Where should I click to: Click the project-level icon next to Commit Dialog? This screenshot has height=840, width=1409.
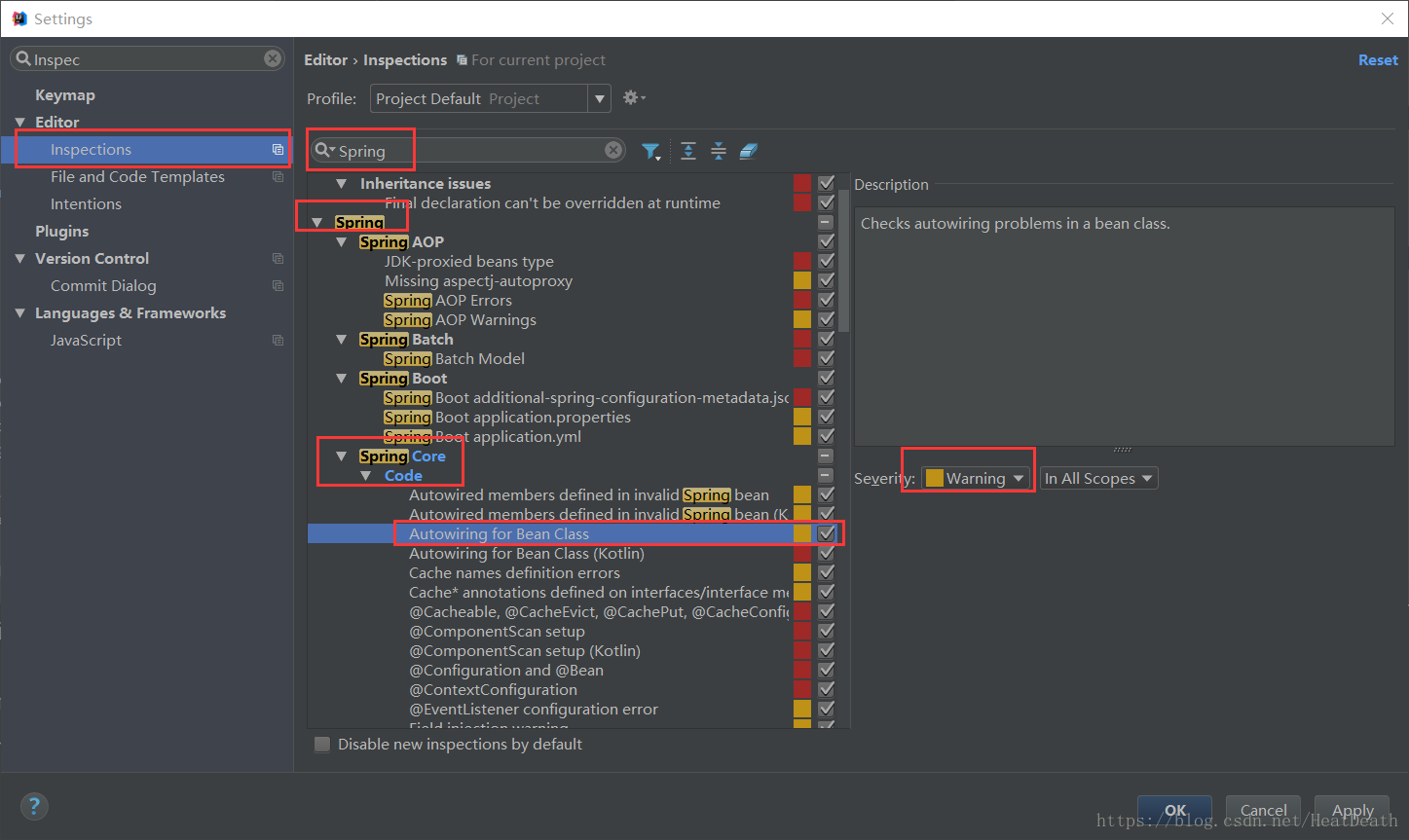(278, 286)
